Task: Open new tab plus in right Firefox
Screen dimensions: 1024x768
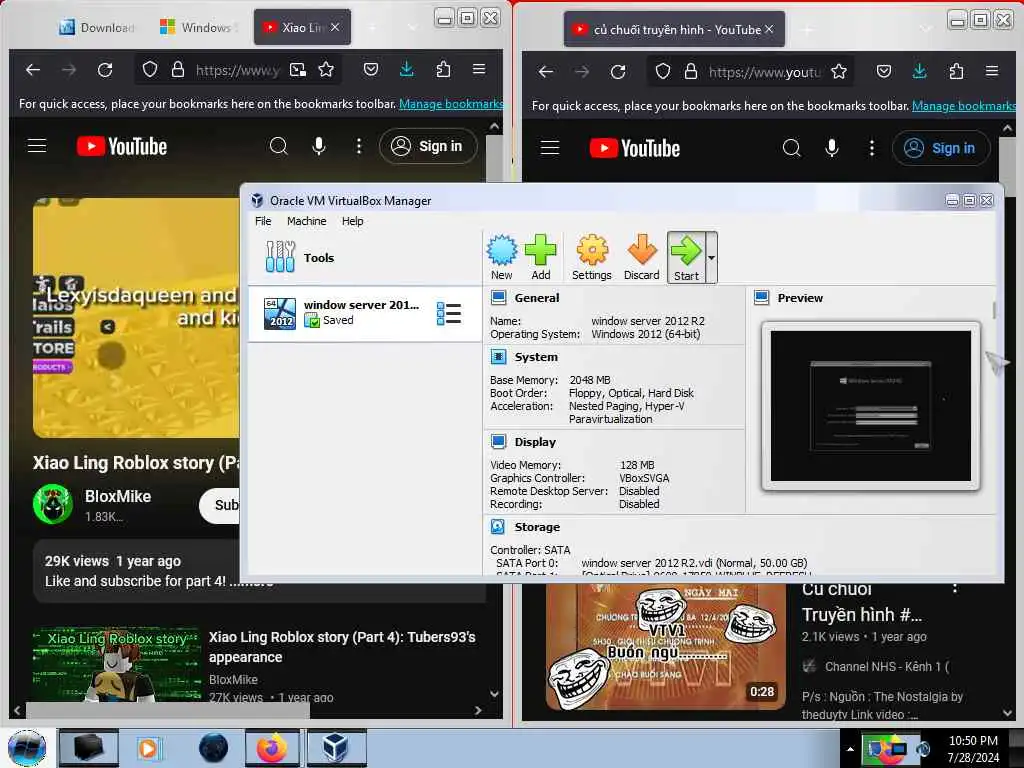Action: [808, 29]
